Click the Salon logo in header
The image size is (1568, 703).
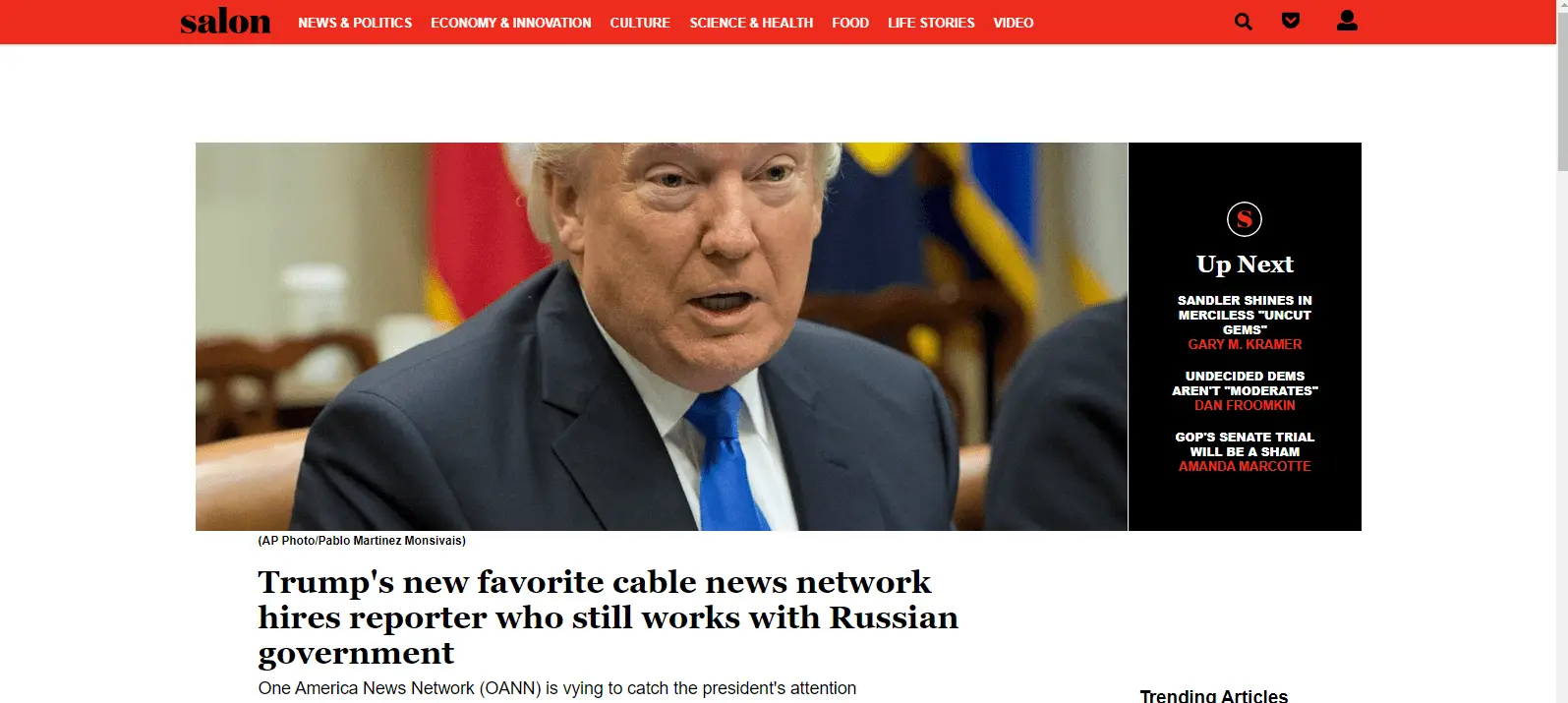(x=225, y=22)
